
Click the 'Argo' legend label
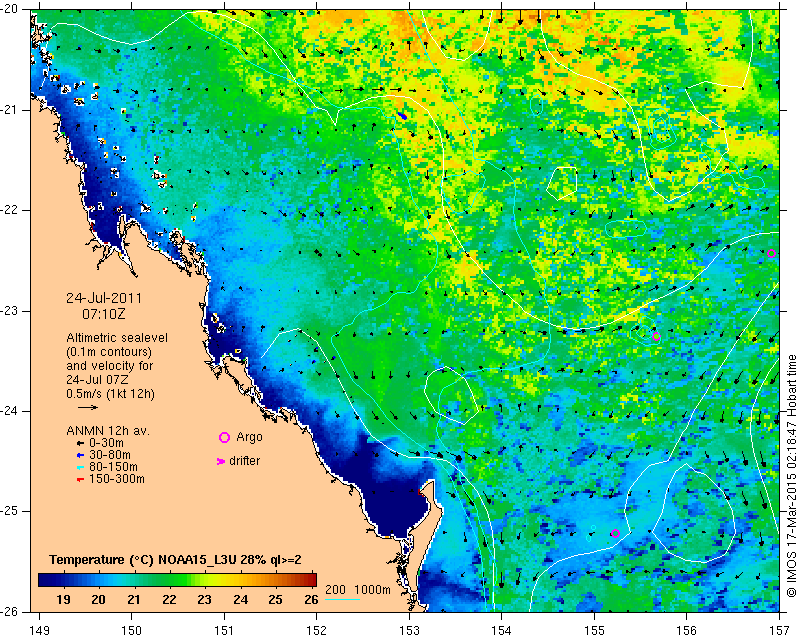249,437
